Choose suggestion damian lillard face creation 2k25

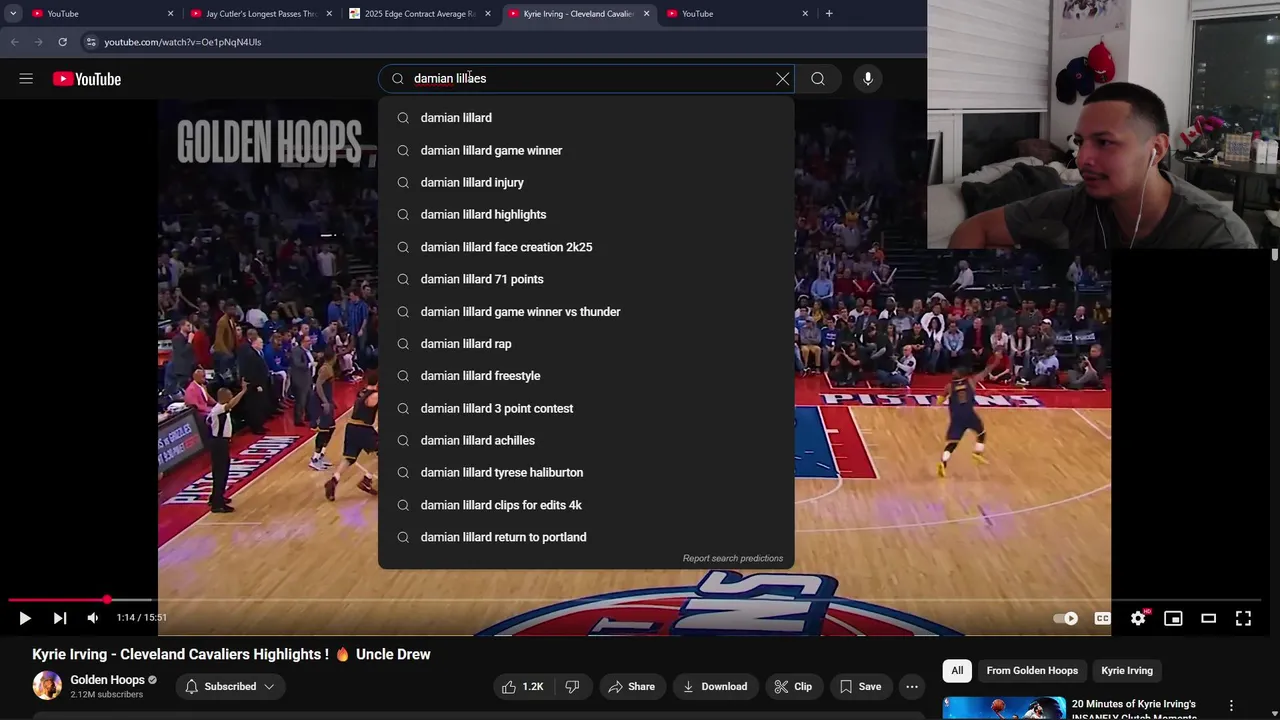click(586, 247)
